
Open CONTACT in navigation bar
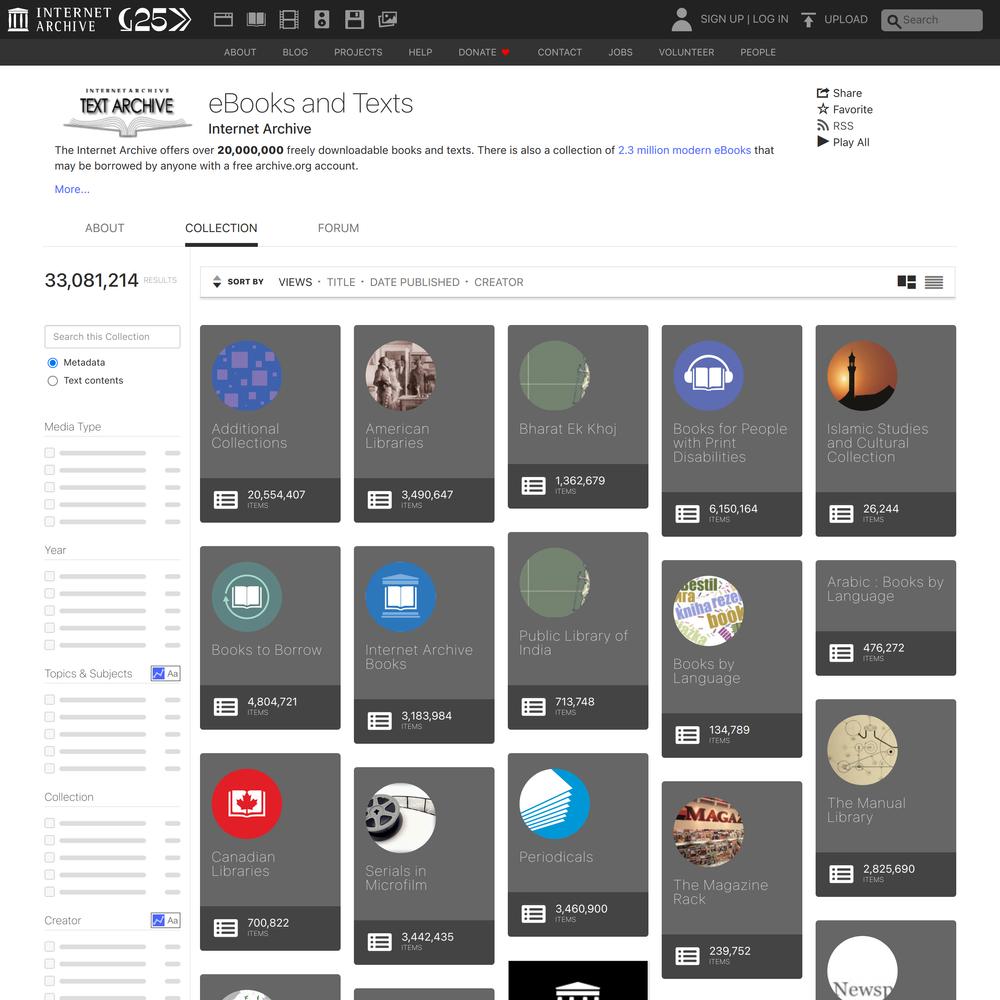coord(559,52)
